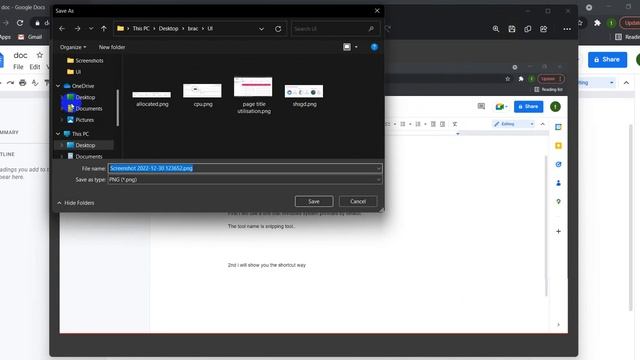
Task: Open the Gmail bookmark
Action: [x=30, y=37]
